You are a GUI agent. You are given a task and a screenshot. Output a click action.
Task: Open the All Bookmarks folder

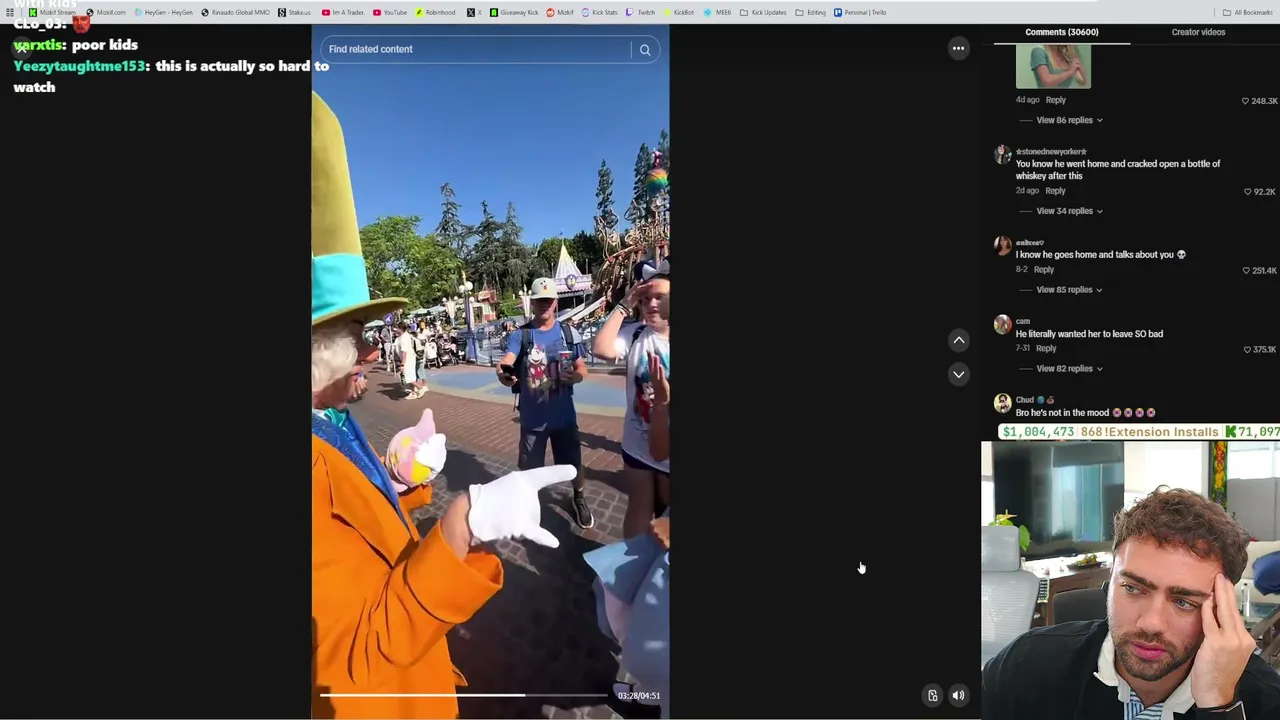[1248, 12]
